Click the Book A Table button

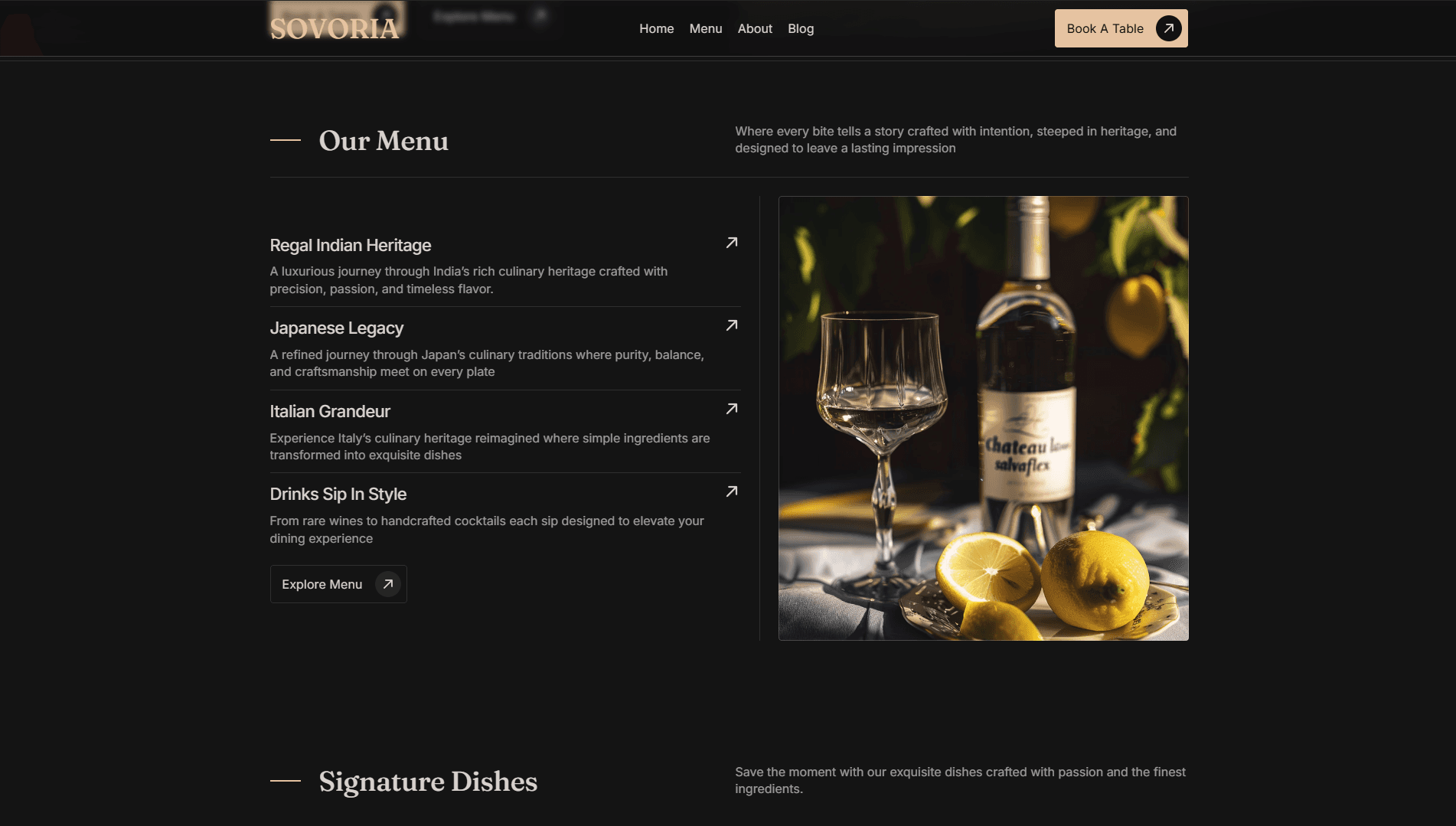1121,28
